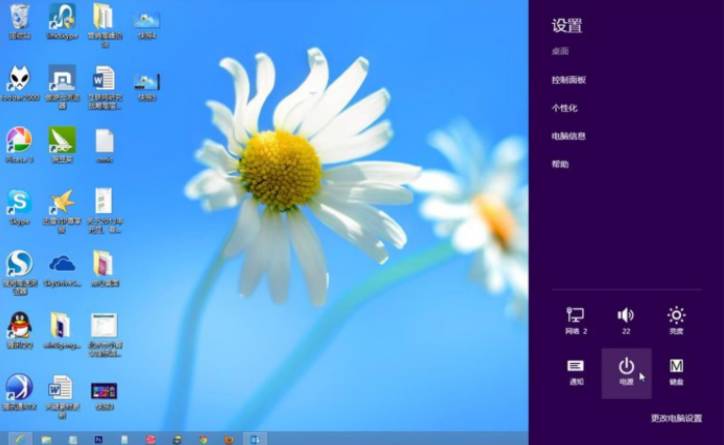Viewport: 724px width, 445px height.
Task: Click the Help (帮助) link
Action: pyautogui.click(x=560, y=163)
